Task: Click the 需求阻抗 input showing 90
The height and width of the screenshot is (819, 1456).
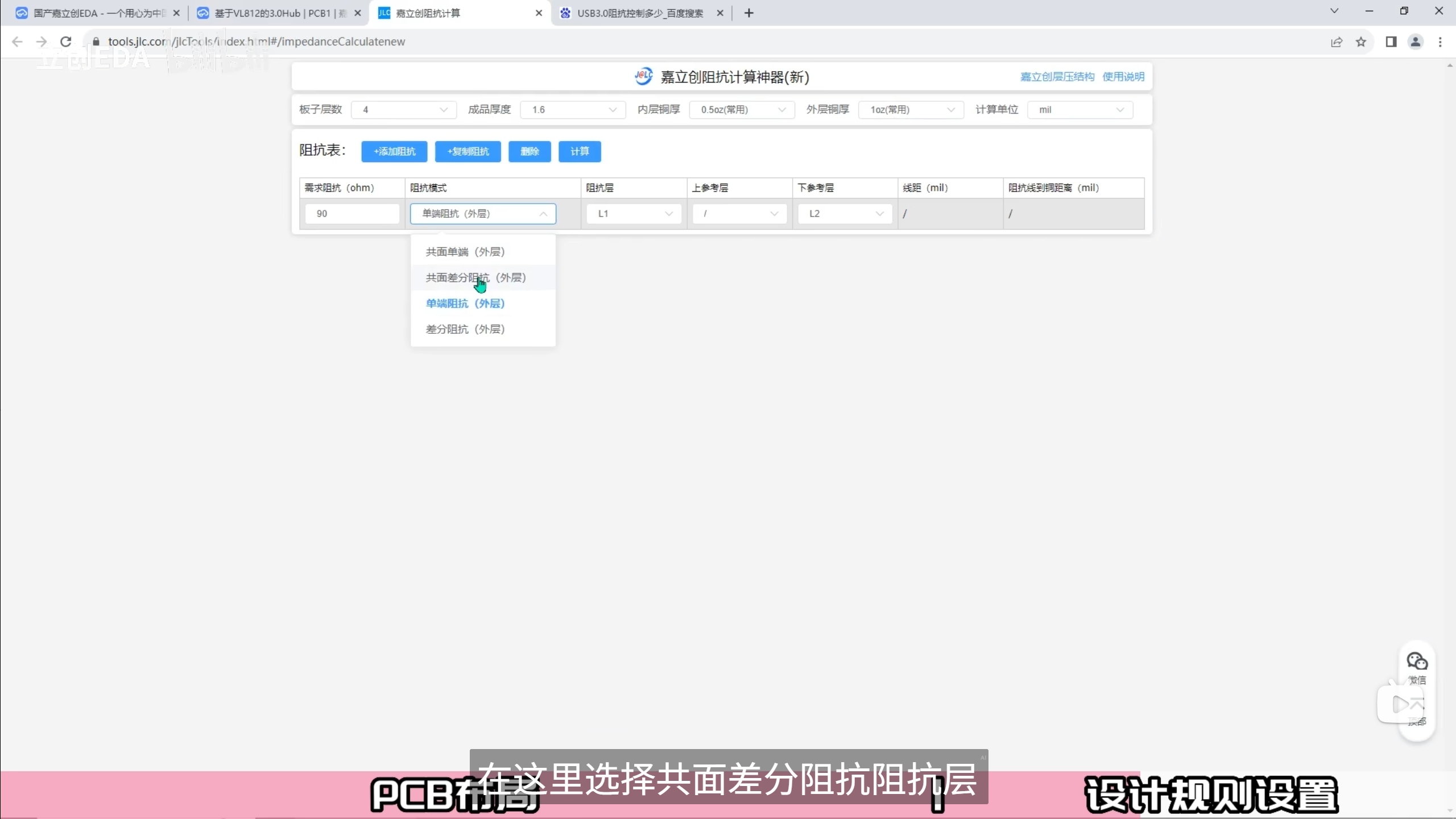Action: (x=352, y=214)
